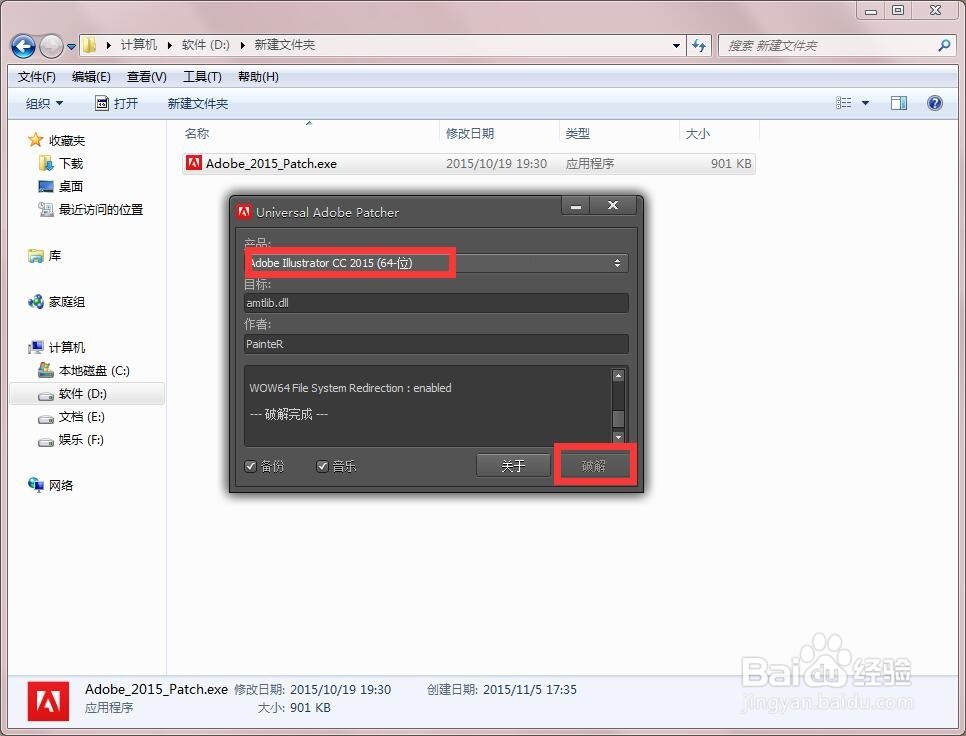Click the 关于 button in the patcher
The height and width of the screenshot is (736, 966).
tap(513, 466)
